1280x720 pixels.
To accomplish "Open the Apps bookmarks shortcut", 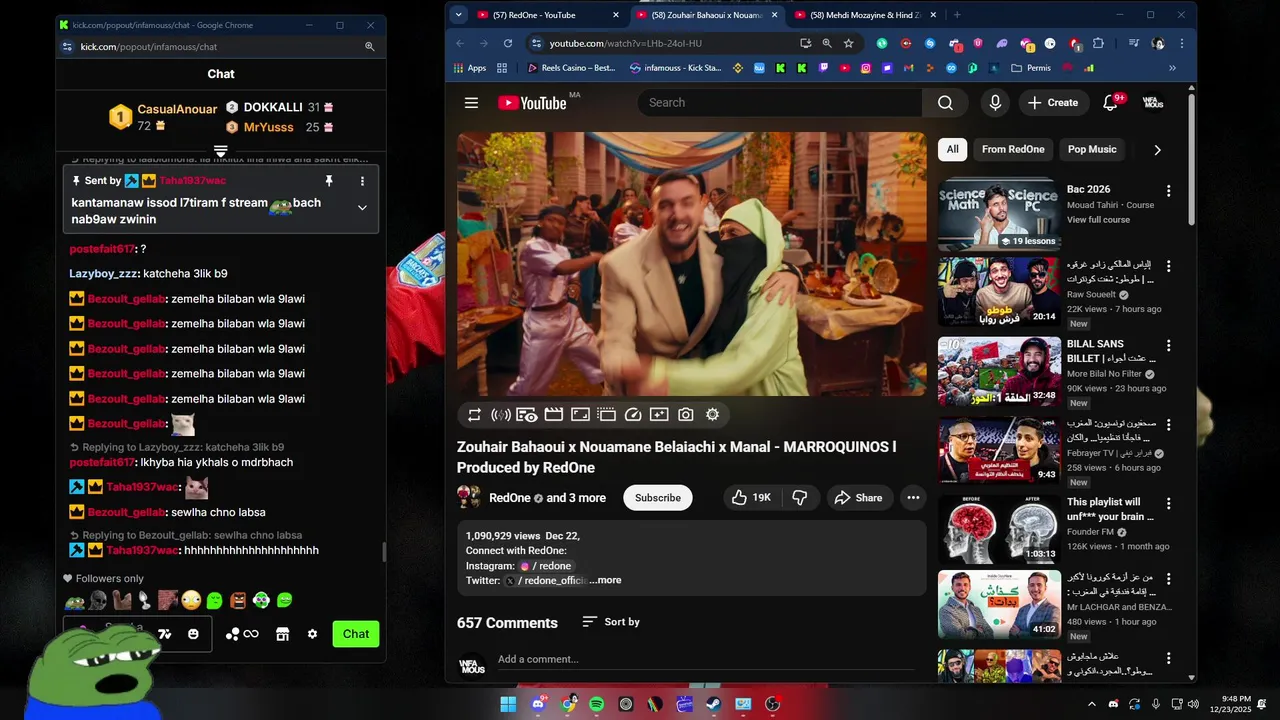I will pyautogui.click(x=470, y=68).
